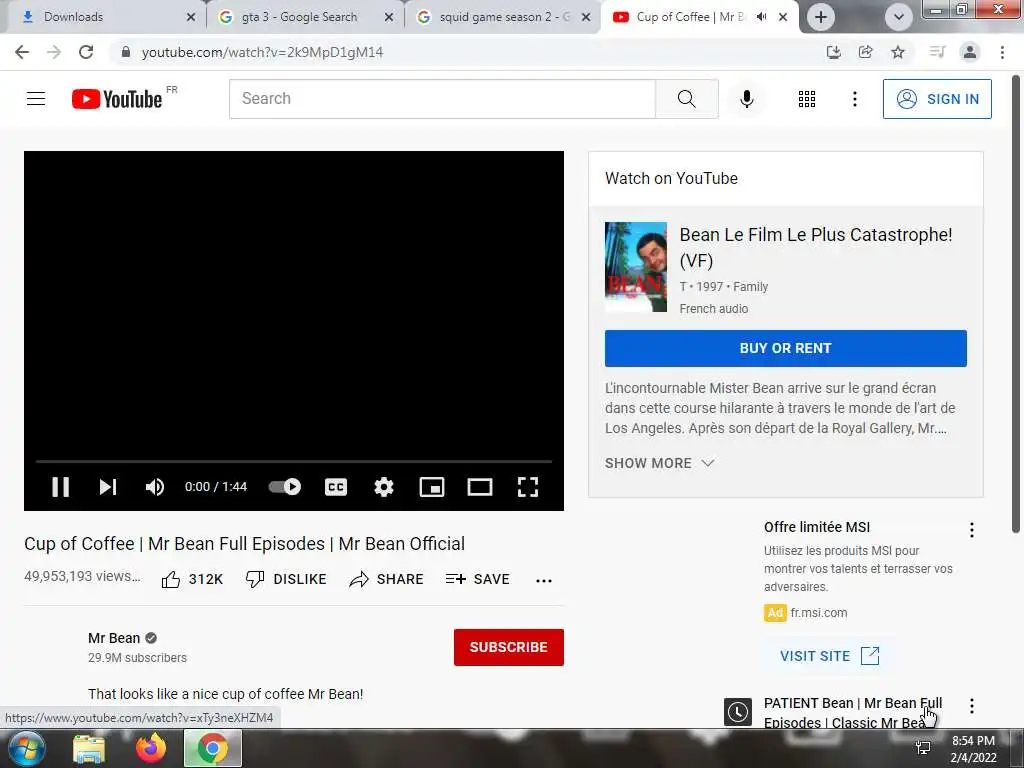Open Bean Le Film poster thumbnail

coord(635,267)
